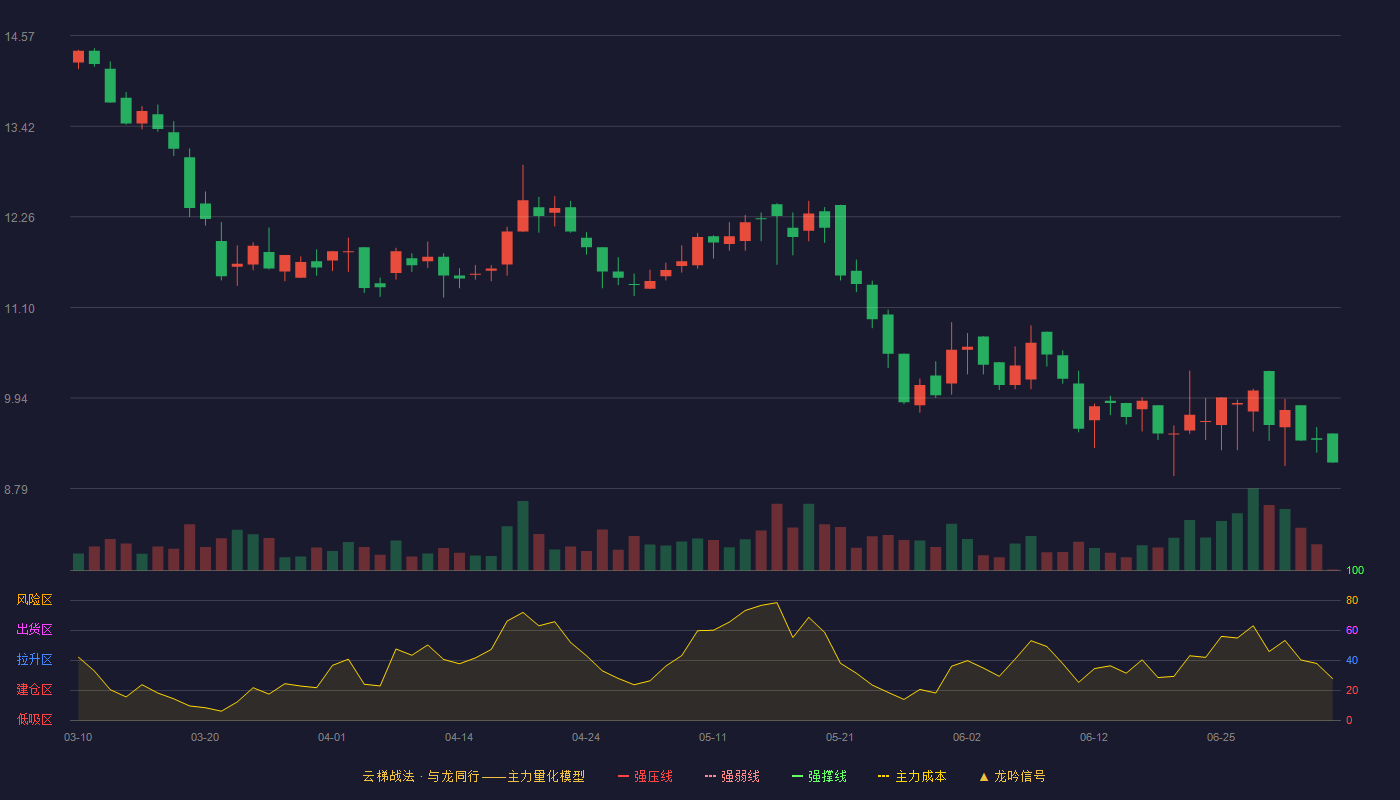The height and width of the screenshot is (800, 1400).
Task: Click the purple 60 indicator axis value
Action: point(1352,631)
